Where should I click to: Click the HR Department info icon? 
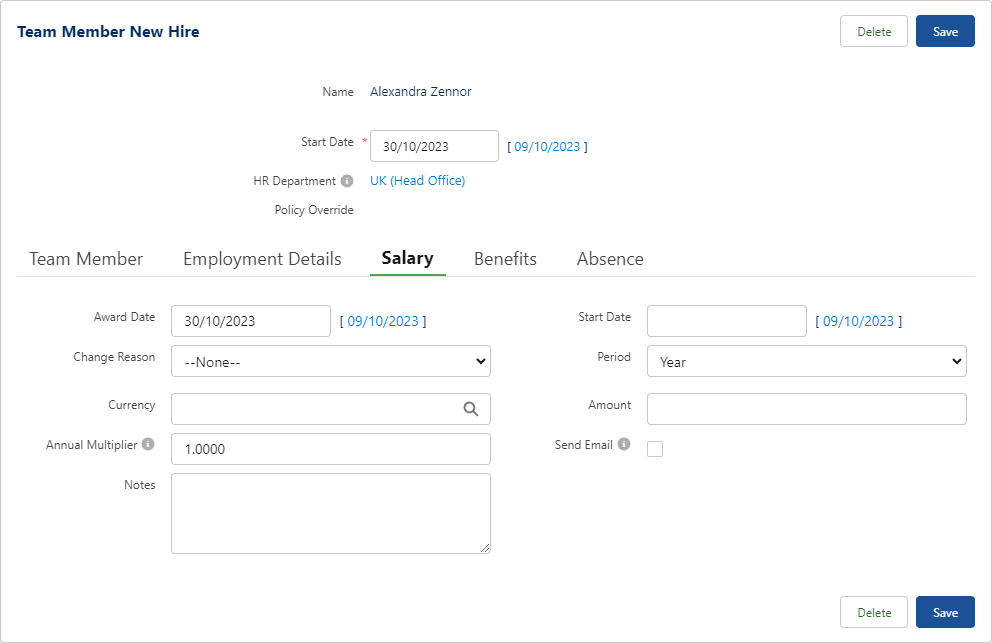point(347,181)
